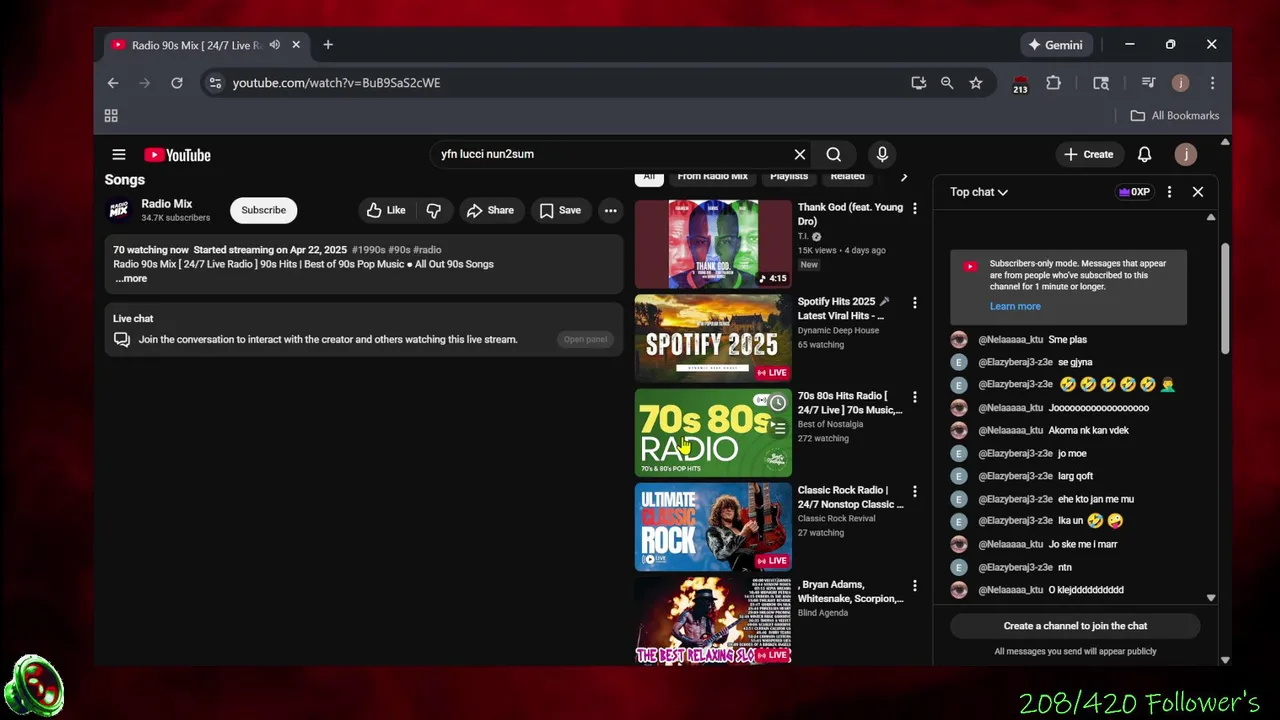This screenshot has width=1280, height=720.
Task: Reload the current page
Action: [177, 83]
